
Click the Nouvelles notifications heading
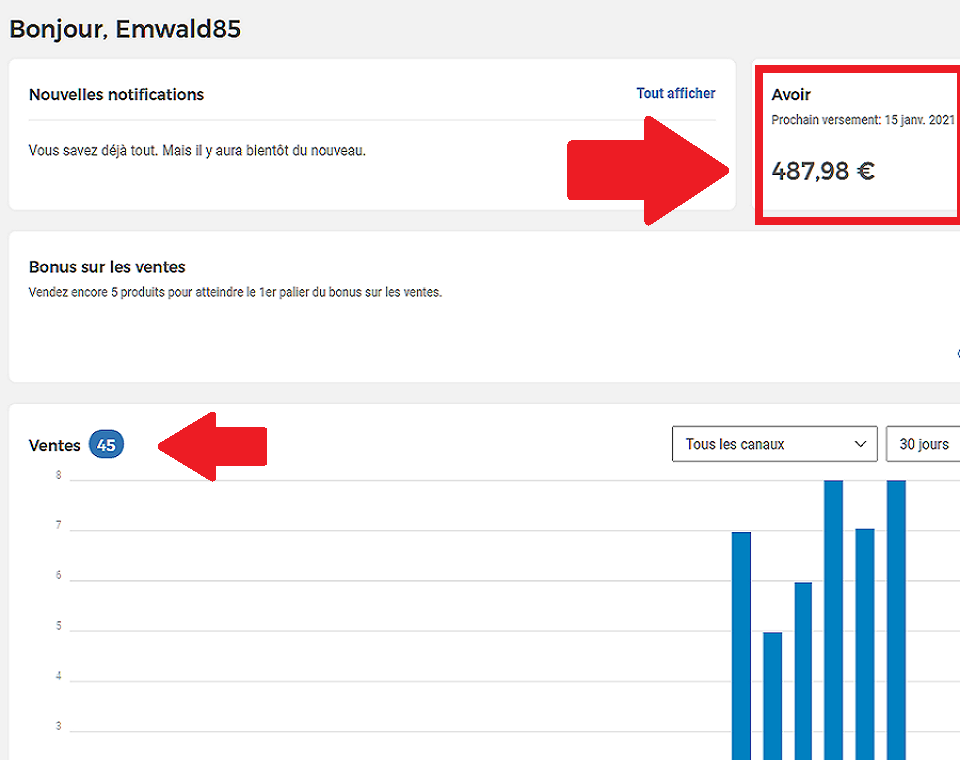pos(116,94)
